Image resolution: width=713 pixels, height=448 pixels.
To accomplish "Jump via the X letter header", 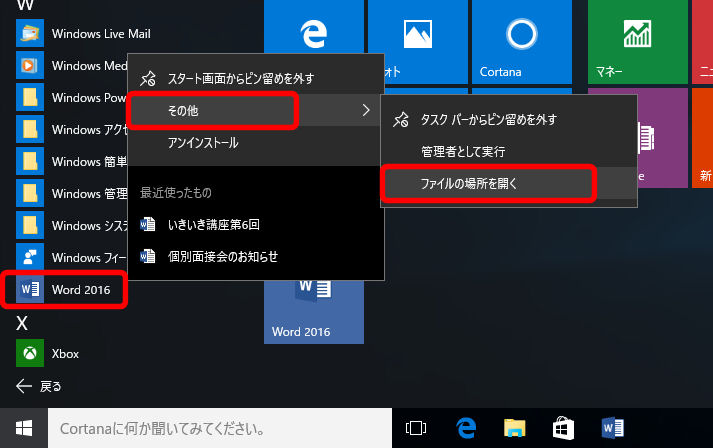I will 22,323.
